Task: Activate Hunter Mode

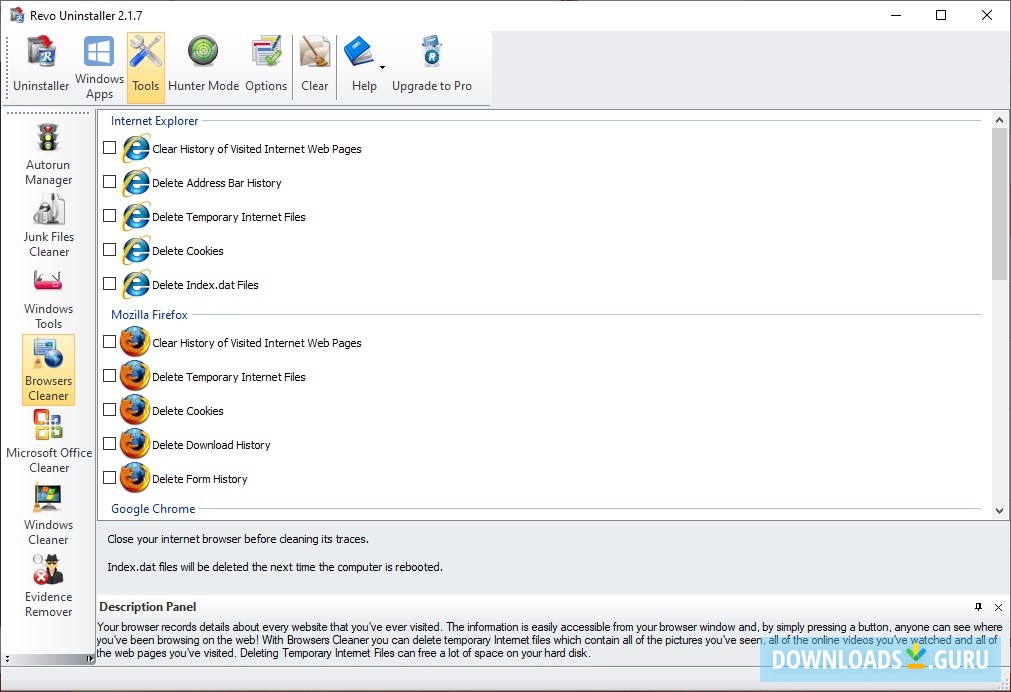Action: (203, 62)
